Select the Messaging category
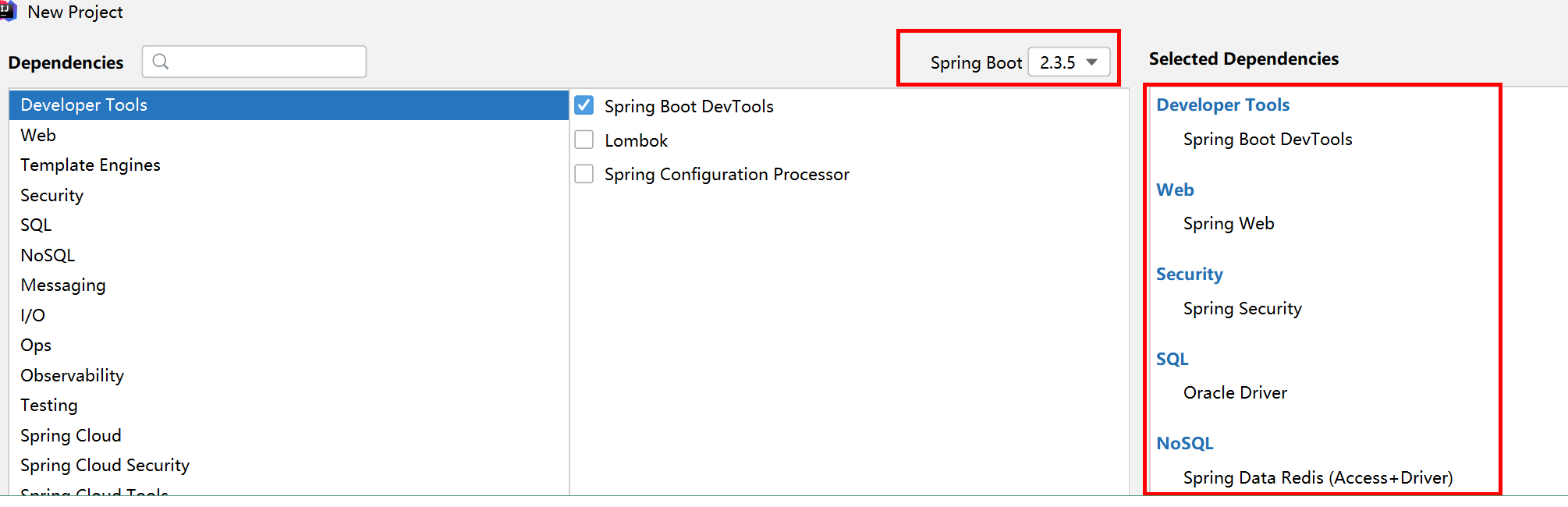The width and height of the screenshot is (1568, 507). [63, 285]
